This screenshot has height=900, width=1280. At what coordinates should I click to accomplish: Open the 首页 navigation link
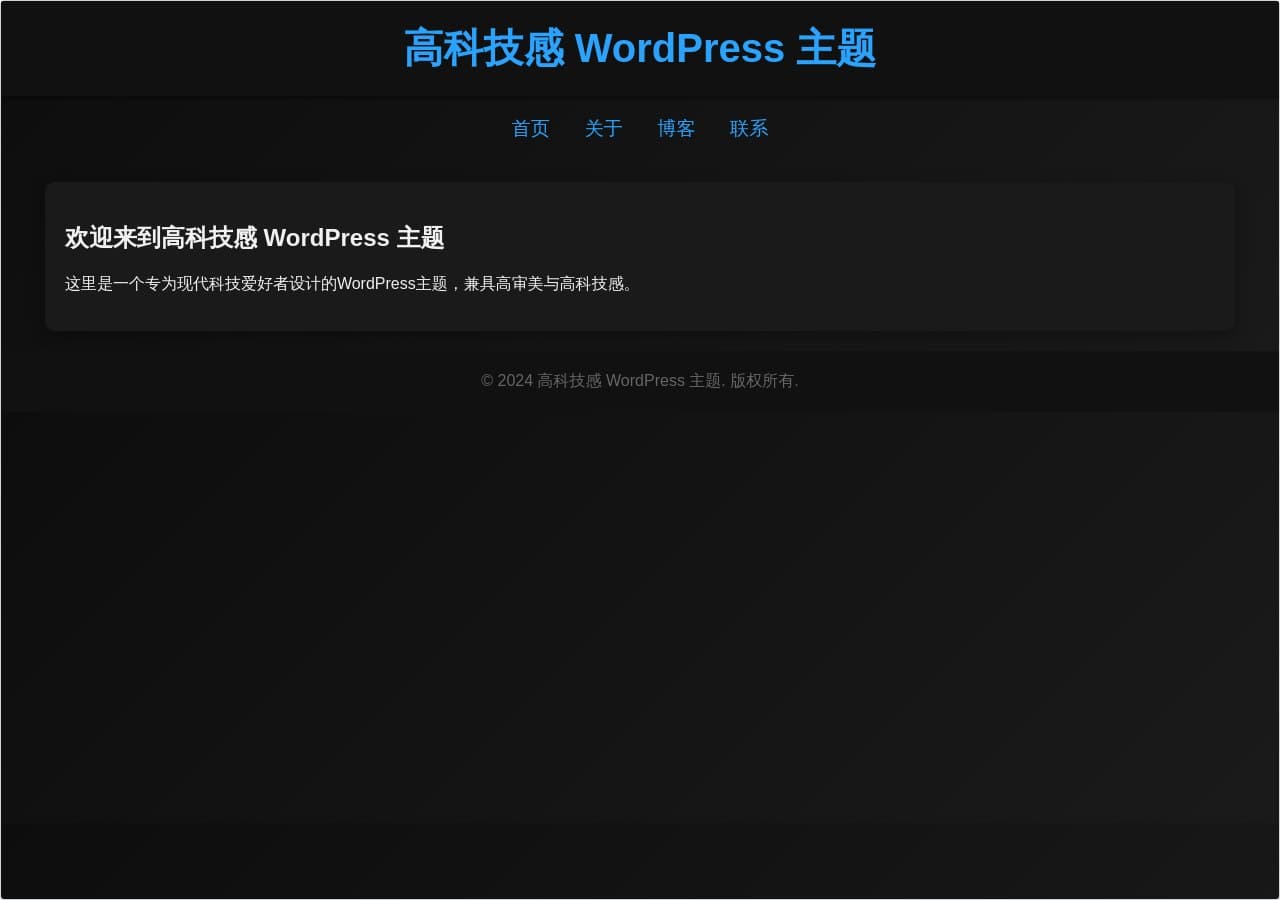531,128
